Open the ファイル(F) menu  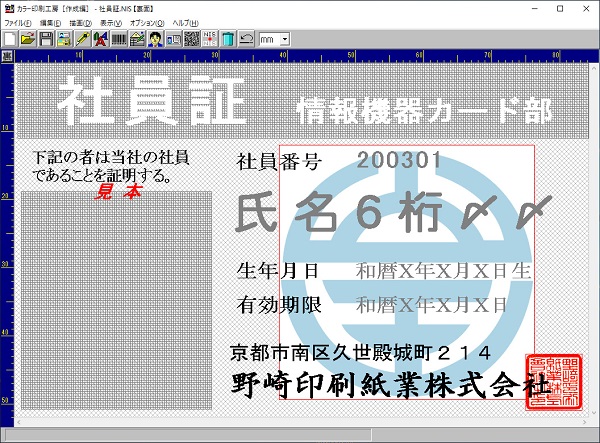tap(18, 23)
